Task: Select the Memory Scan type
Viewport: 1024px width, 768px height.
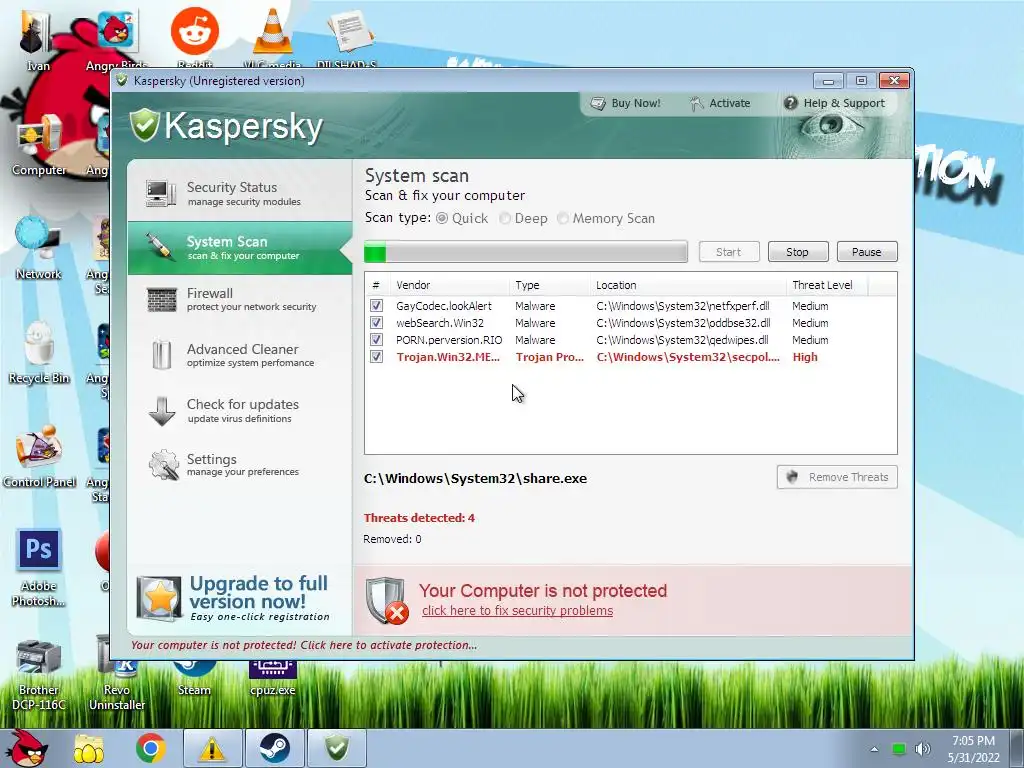Action: click(563, 218)
